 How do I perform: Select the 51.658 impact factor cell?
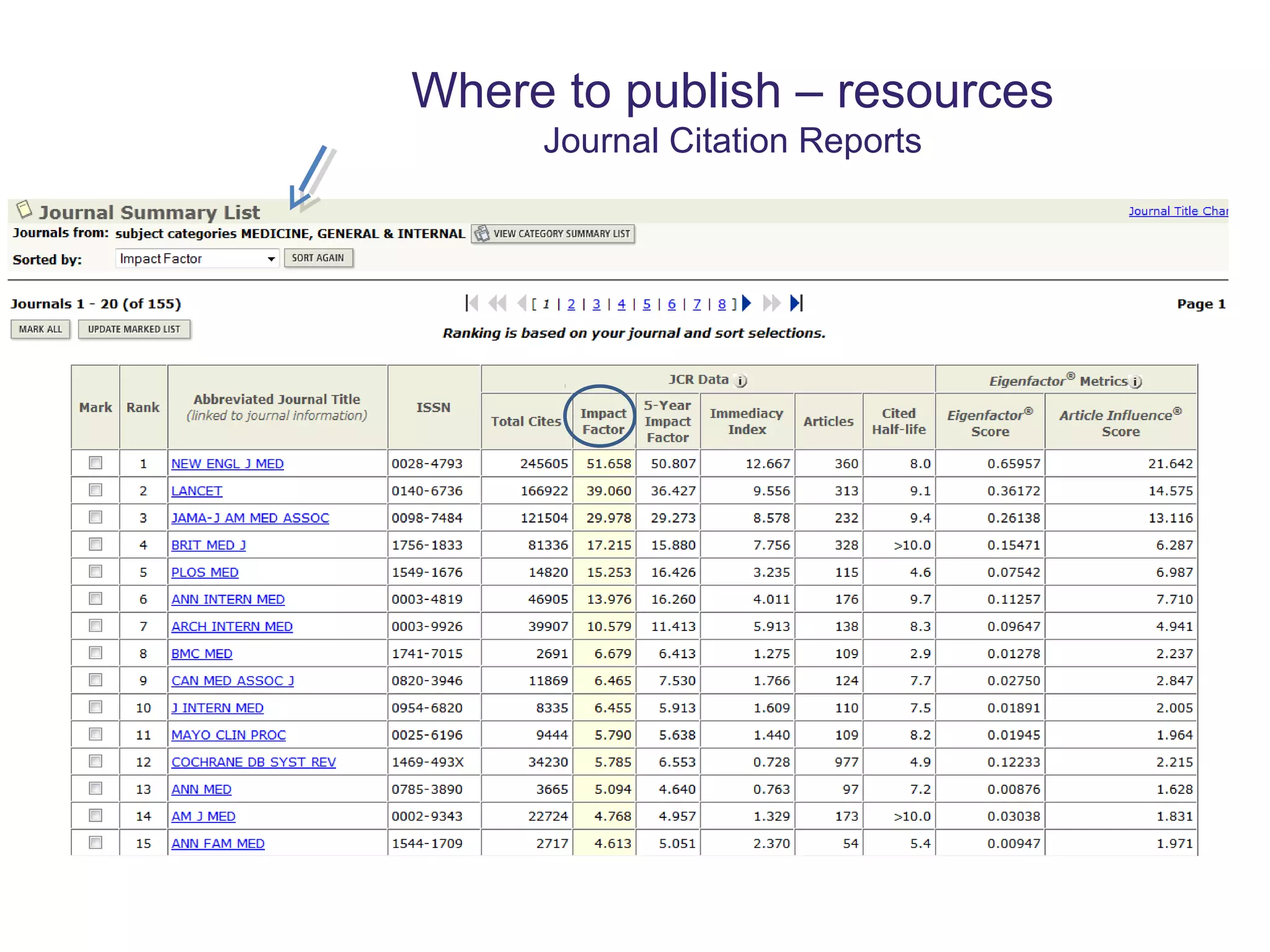point(604,464)
